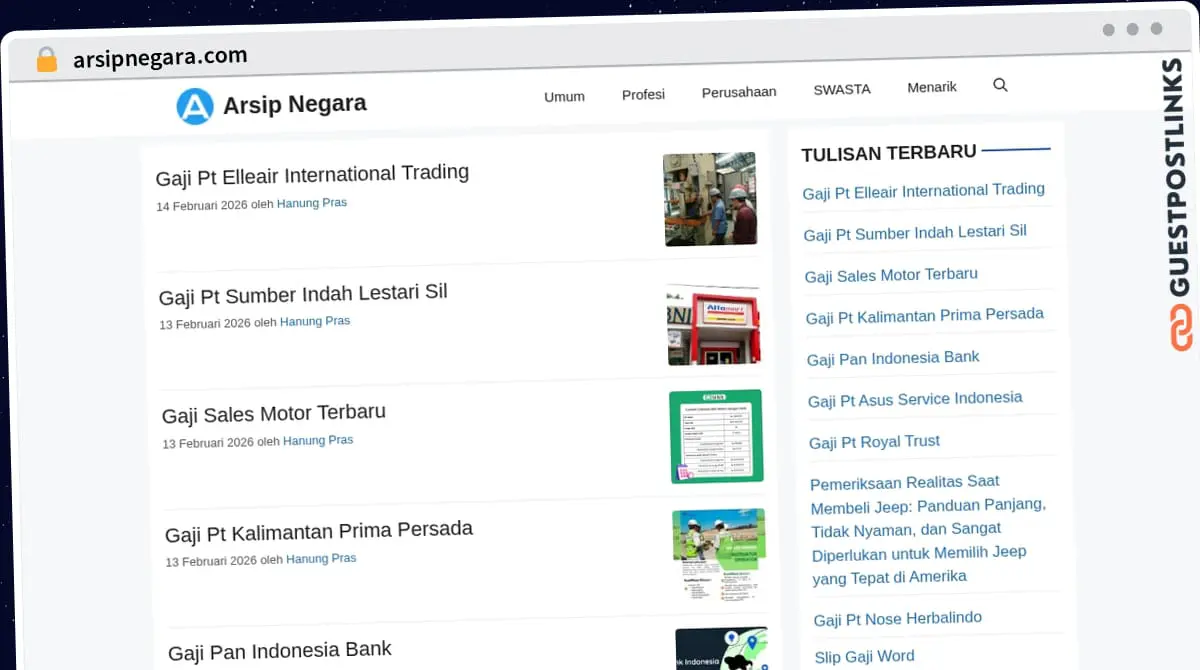This screenshot has width=1200, height=670.
Task: Click the arsipnegara.com address bar text
Action: (x=160, y=57)
